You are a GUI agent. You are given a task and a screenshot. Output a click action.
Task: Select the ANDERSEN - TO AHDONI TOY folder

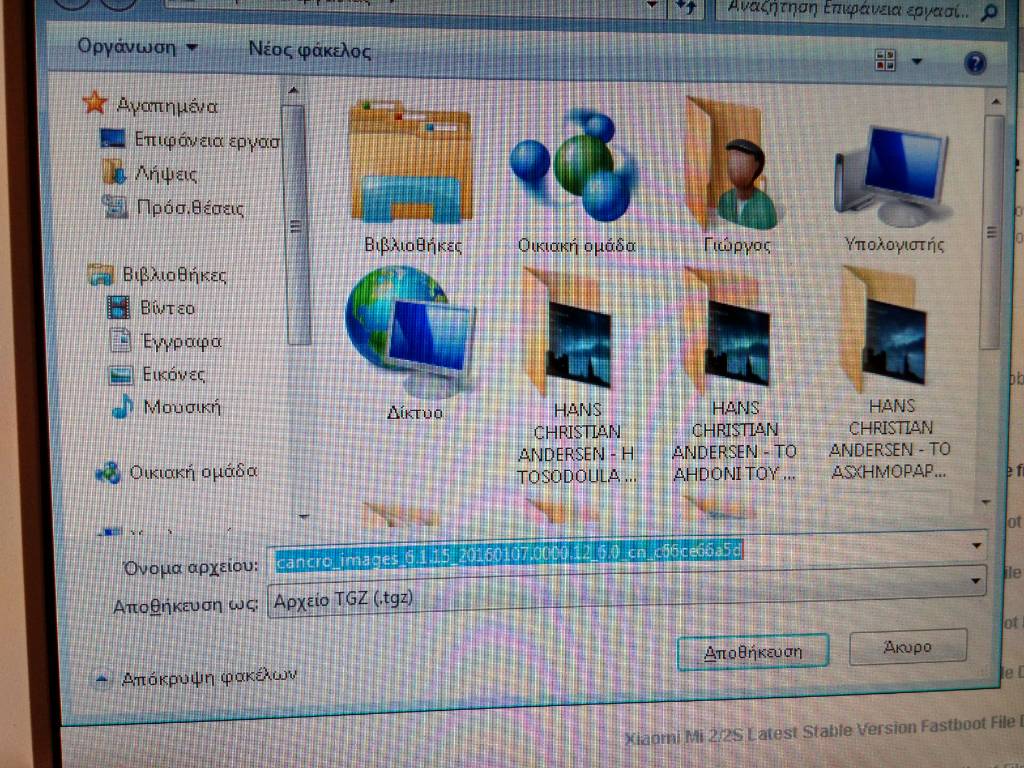click(735, 376)
